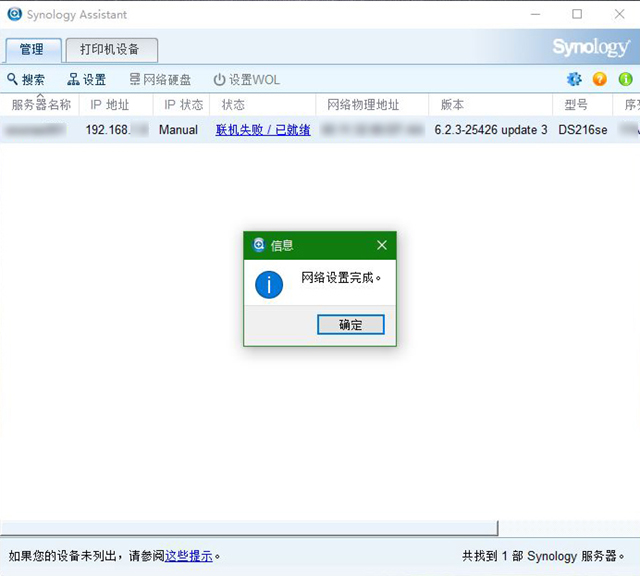Switch to the 管理 tab
The image size is (640, 576).
(33, 50)
